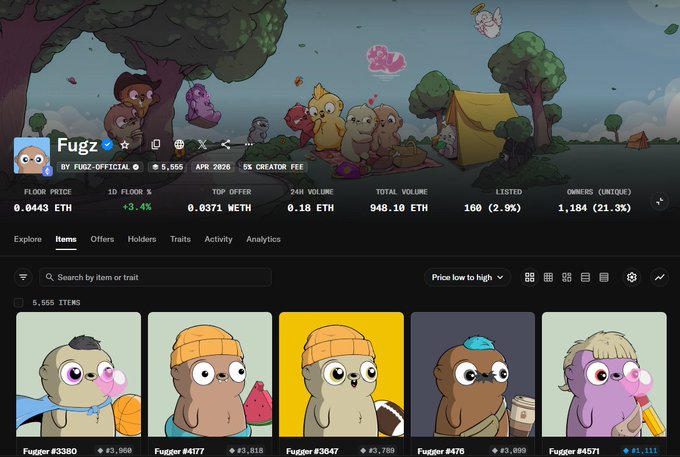This screenshot has height=457, width=680.
Task: Switch to large grid view
Action: coord(530,277)
